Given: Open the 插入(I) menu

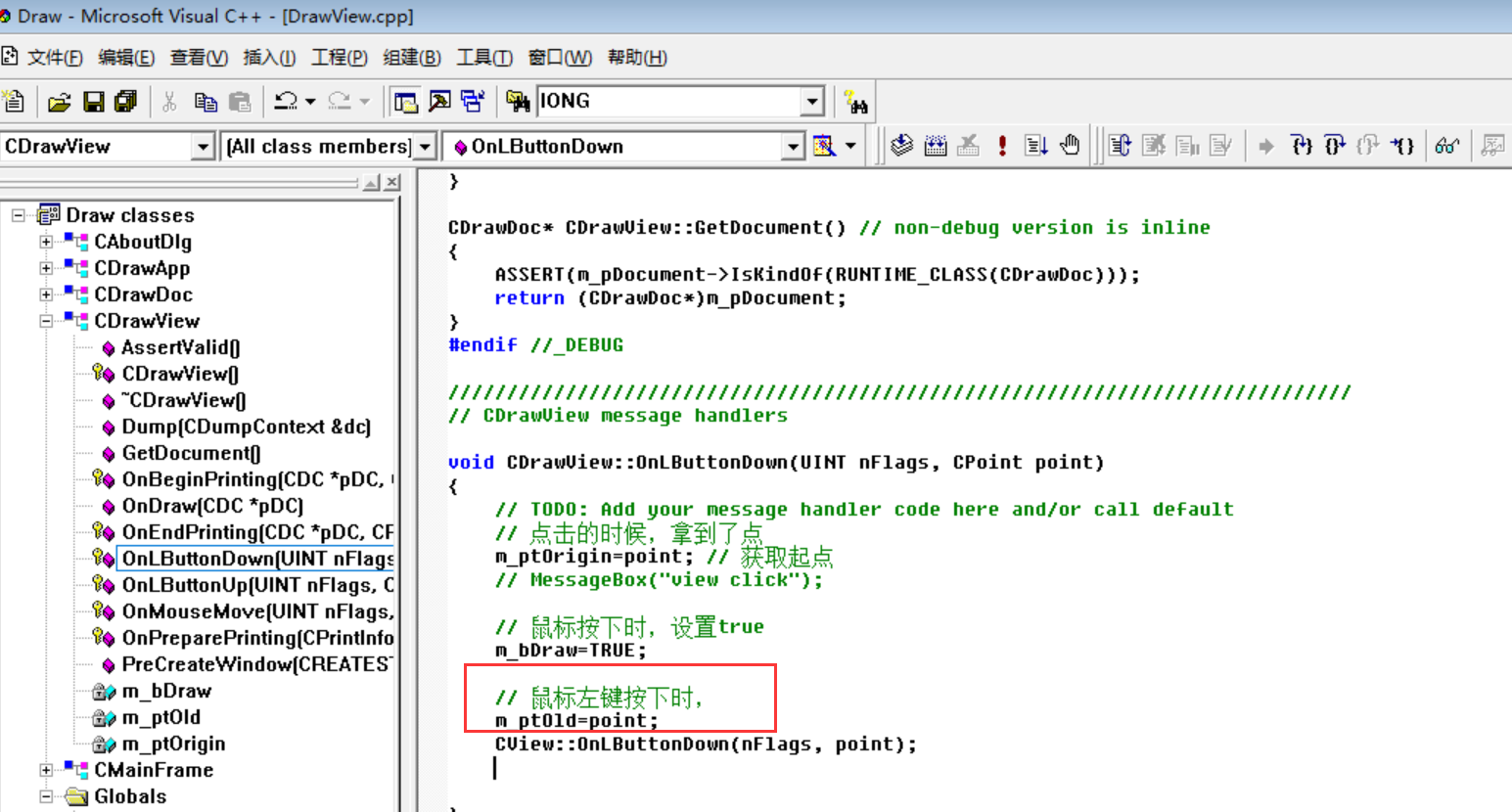Looking at the screenshot, I should (x=269, y=58).
